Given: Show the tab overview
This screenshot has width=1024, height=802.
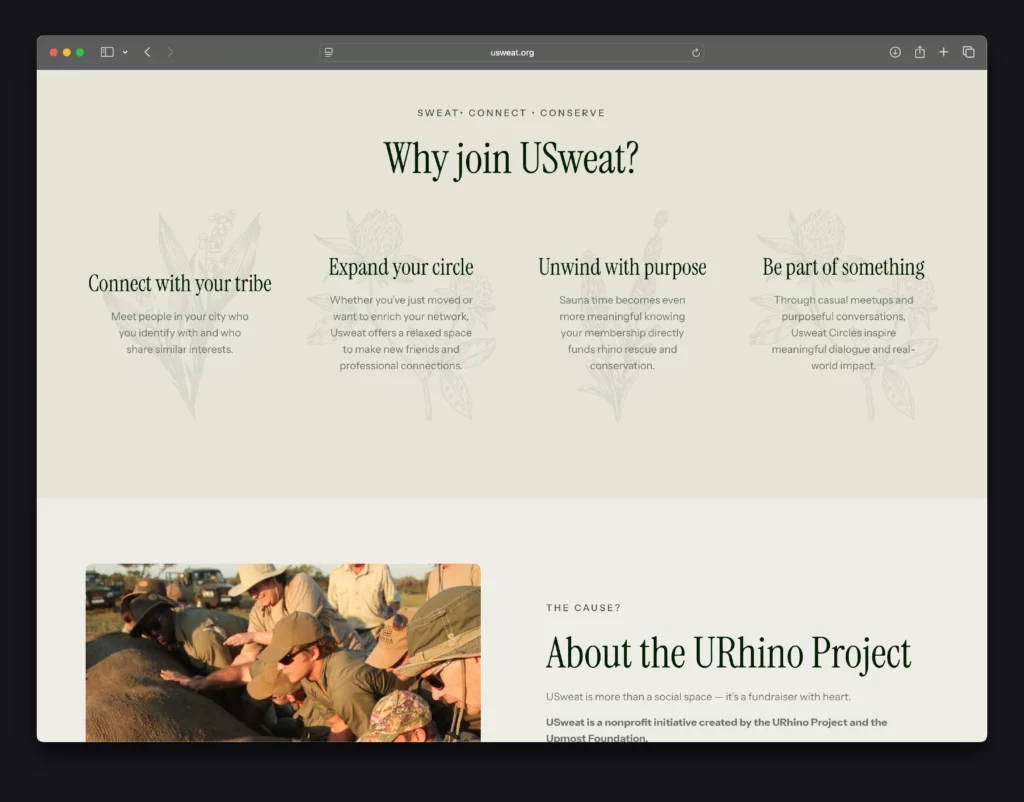Looking at the screenshot, I should 968,52.
